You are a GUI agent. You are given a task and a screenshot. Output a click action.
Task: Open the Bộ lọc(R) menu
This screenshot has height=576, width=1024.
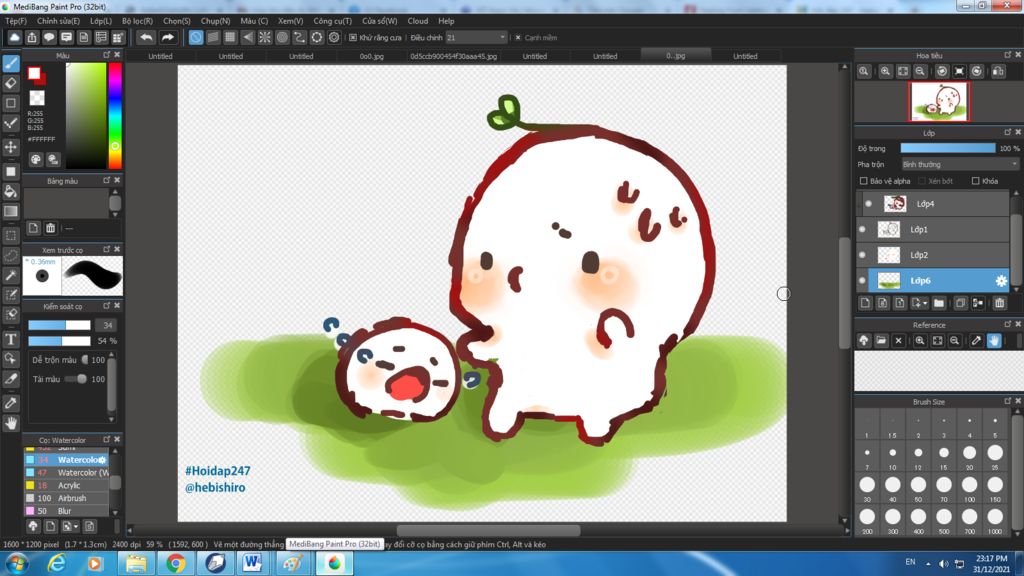click(137, 20)
